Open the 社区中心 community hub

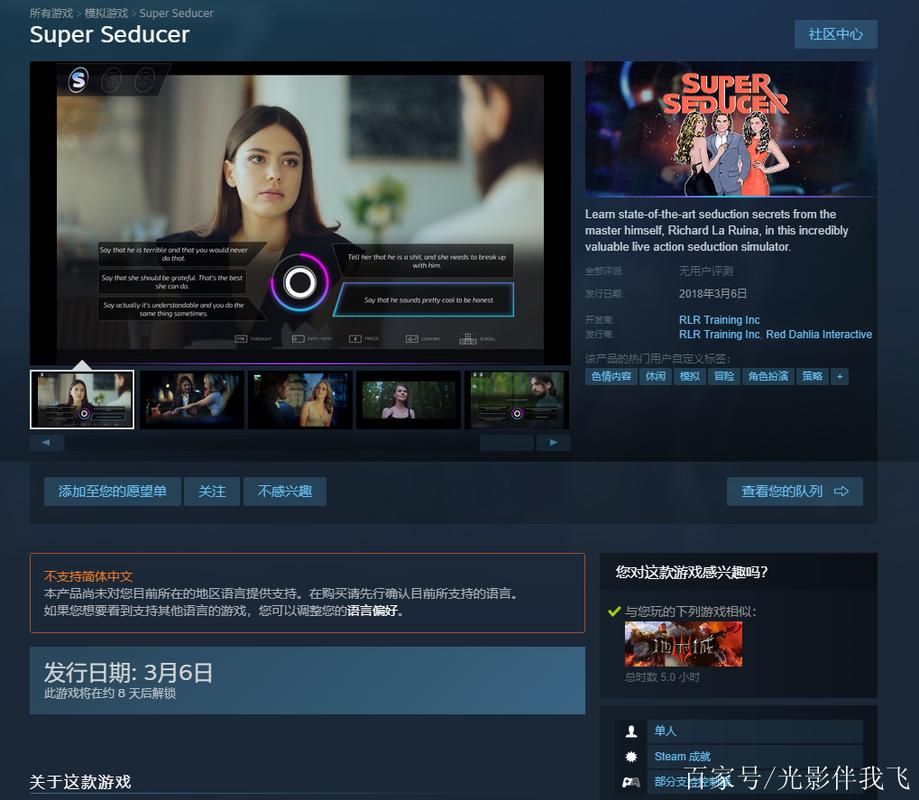tap(835, 34)
